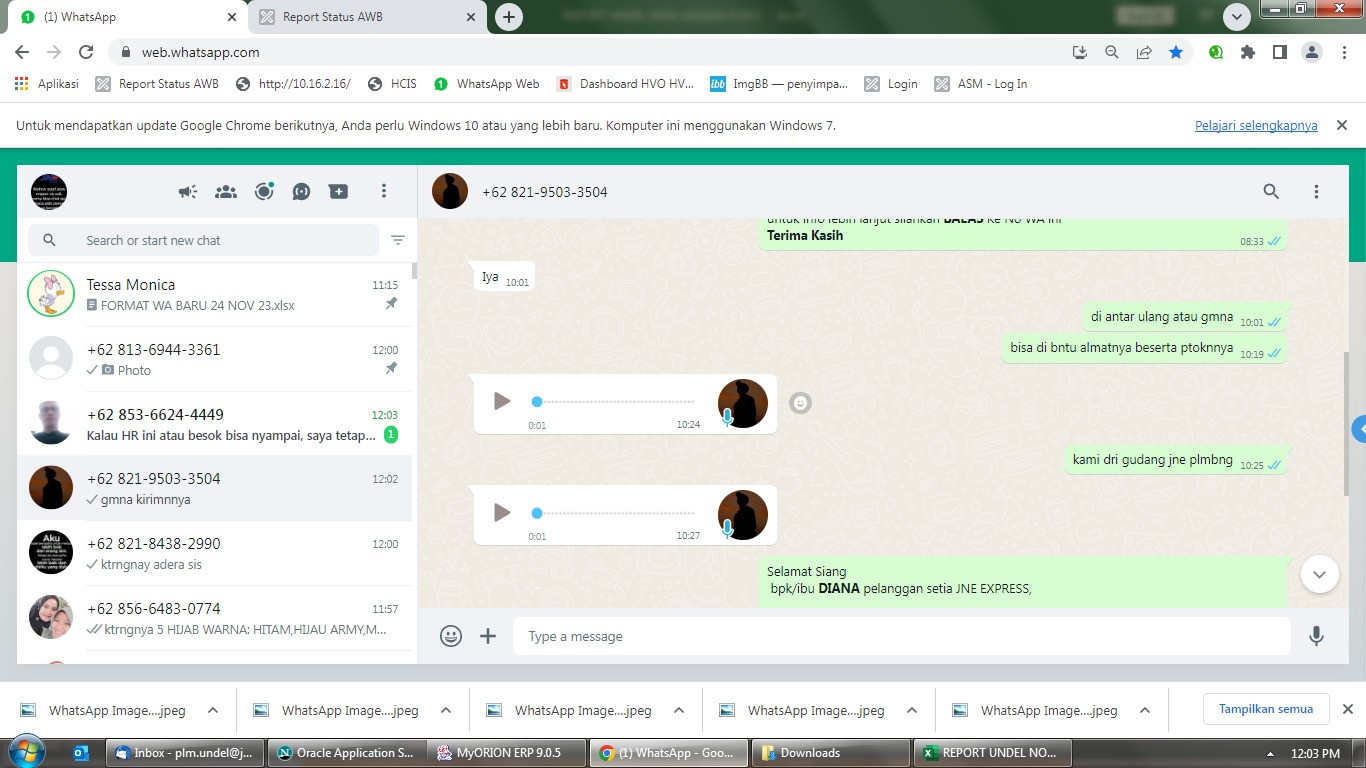Open chat with +62 813-6944-3361

pyautogui.click(x=214, y=359)
